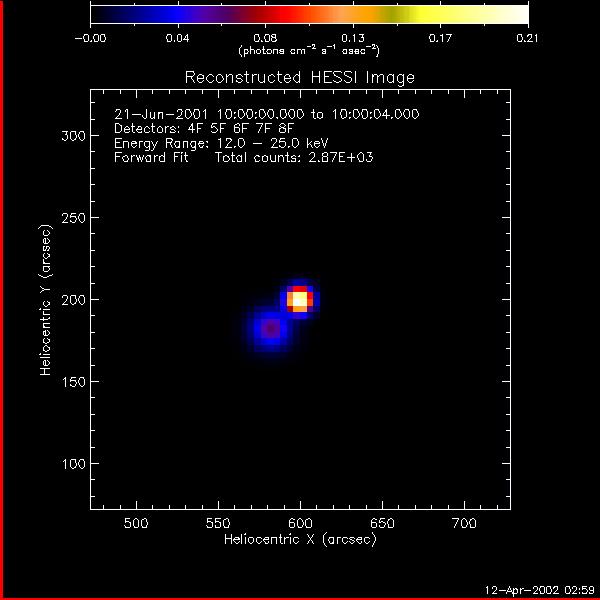Click the Y-axis tick label '100'
600x600 pixels.
[x=73, y=464]
